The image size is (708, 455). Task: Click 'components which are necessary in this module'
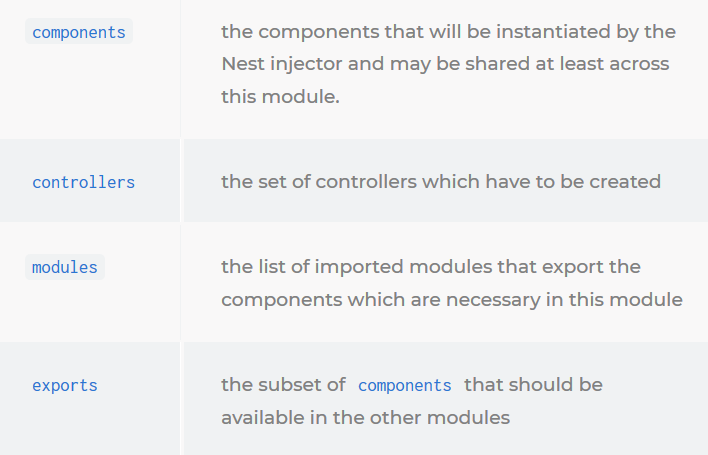pos(452,300)
